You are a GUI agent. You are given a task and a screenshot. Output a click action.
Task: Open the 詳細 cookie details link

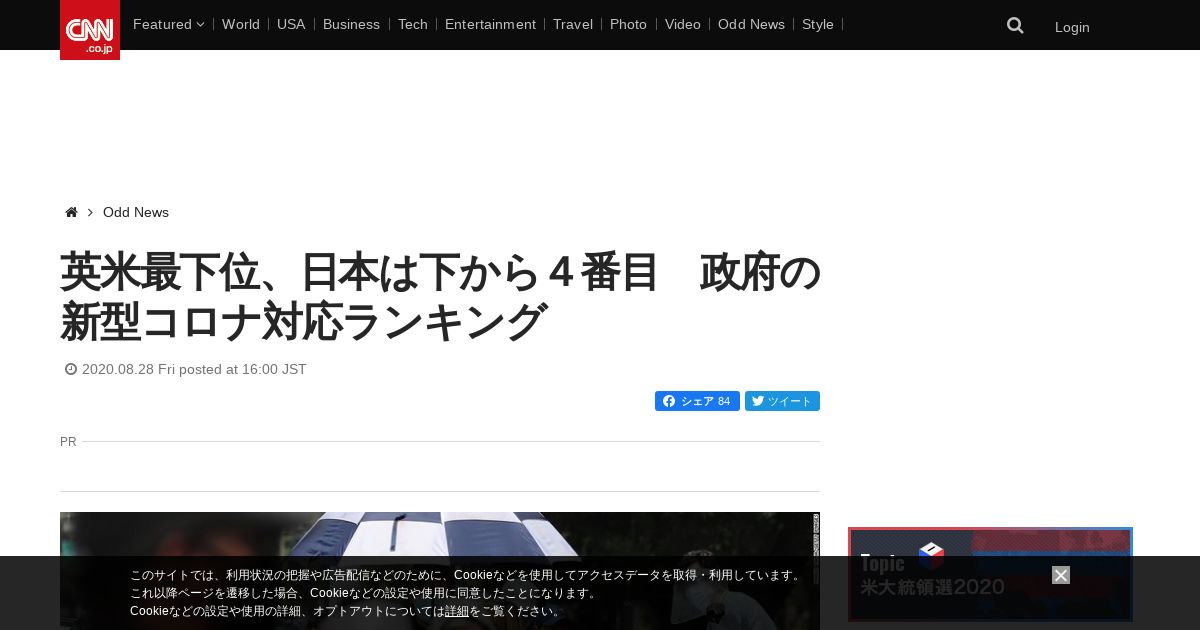457,611
